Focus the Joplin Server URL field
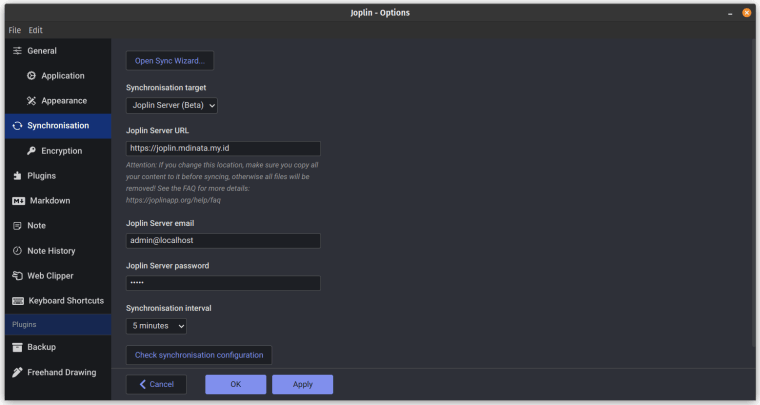The image size is (760, 405). (x=223, y=148)
